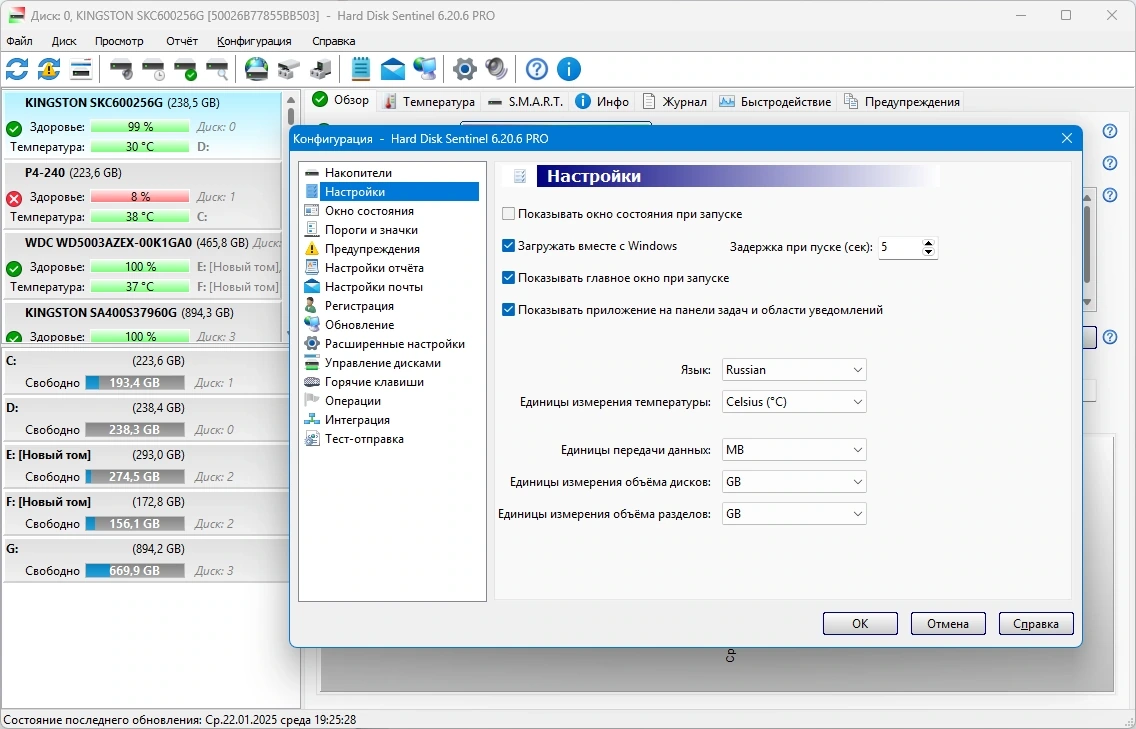Uncheck Показывать главное окно при запуске
The width and height of the screenshot is (1136, 729).
click(509, 278)
